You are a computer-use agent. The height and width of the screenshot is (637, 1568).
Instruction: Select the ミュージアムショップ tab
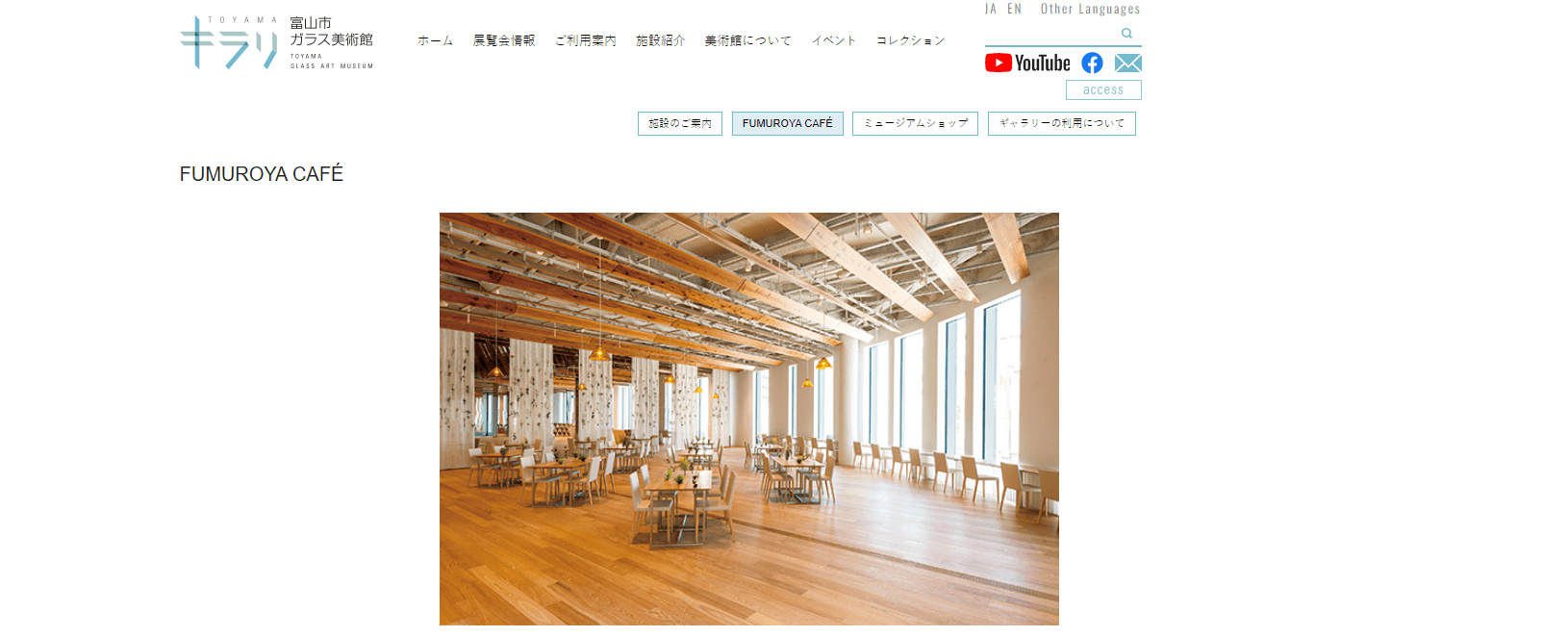[x=915, y=123]
